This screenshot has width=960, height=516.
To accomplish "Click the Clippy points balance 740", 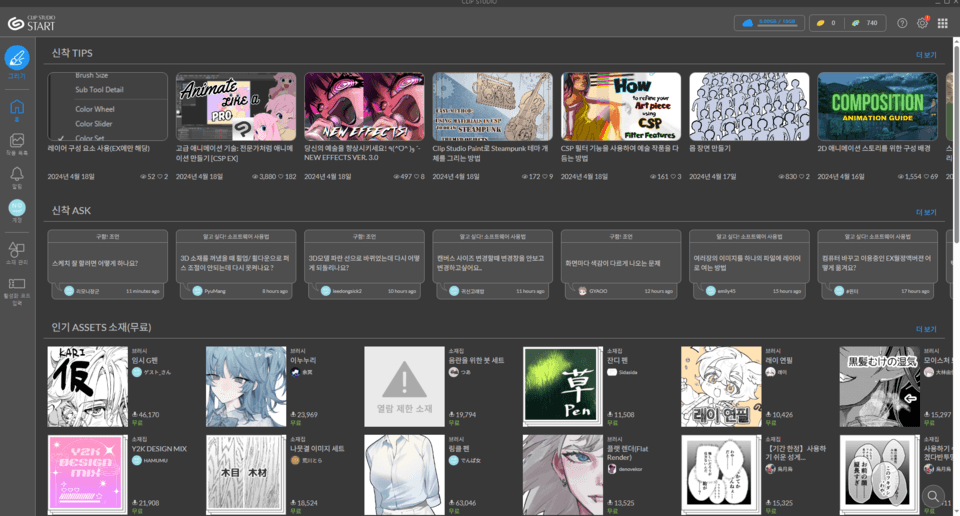I will tap(864, 23).
